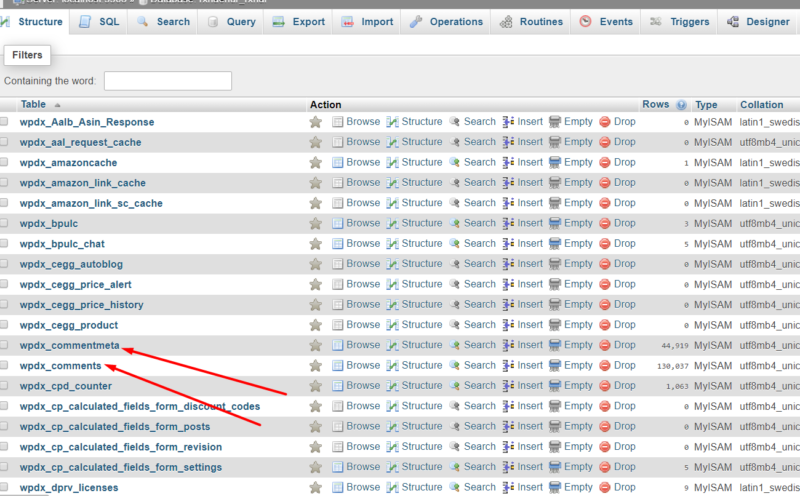Click the Structure icon in wpdx_commentmeta row

(392, 345)
